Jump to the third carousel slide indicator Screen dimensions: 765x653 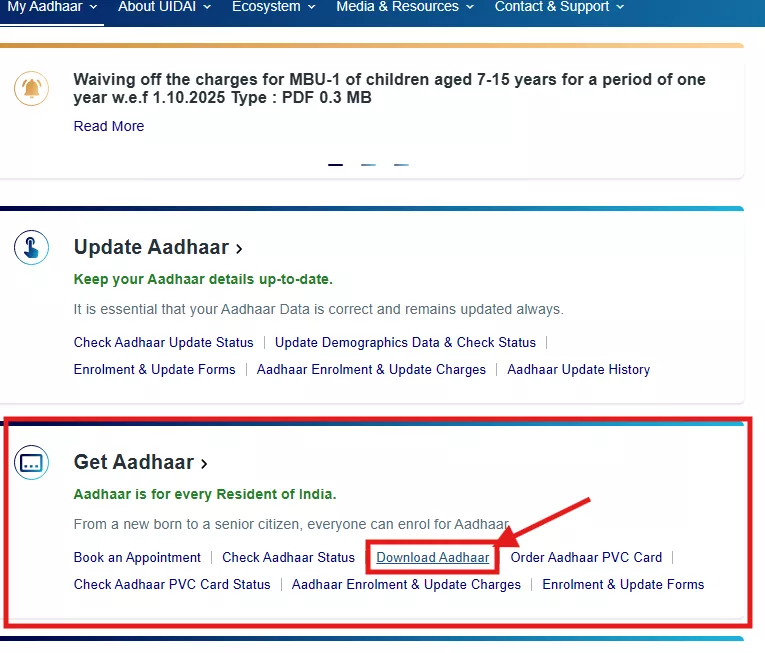click(401, 165)
